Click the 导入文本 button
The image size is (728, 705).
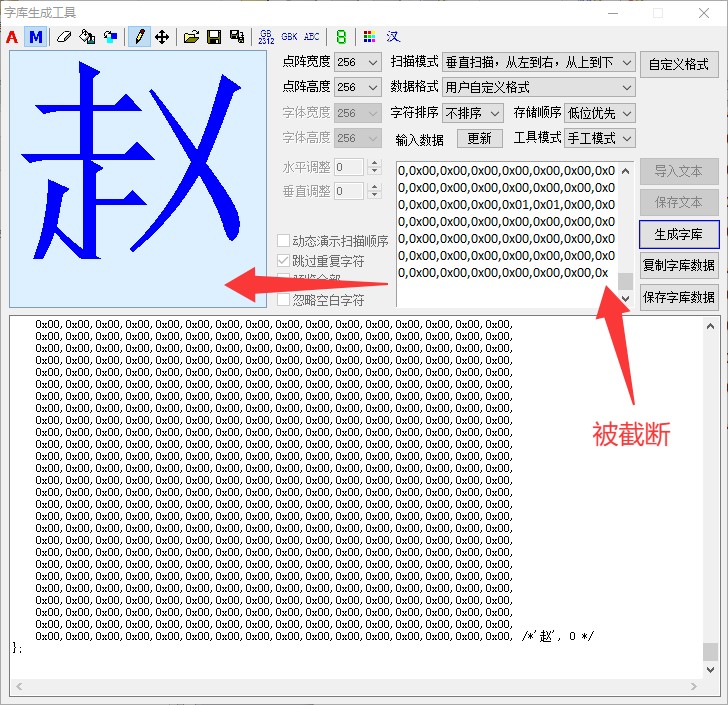[x=679, y=171]
